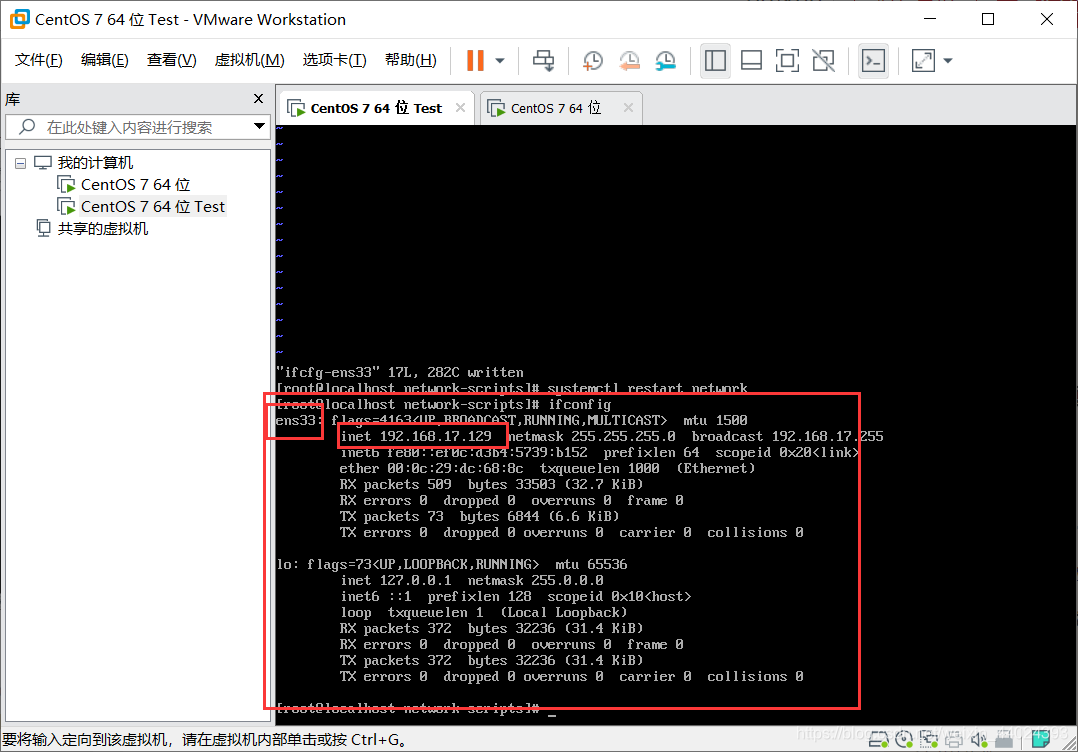Click the Unity mode toolbar icon
This screenshot has height=752, width=1078.
click(x=823, y=60)
